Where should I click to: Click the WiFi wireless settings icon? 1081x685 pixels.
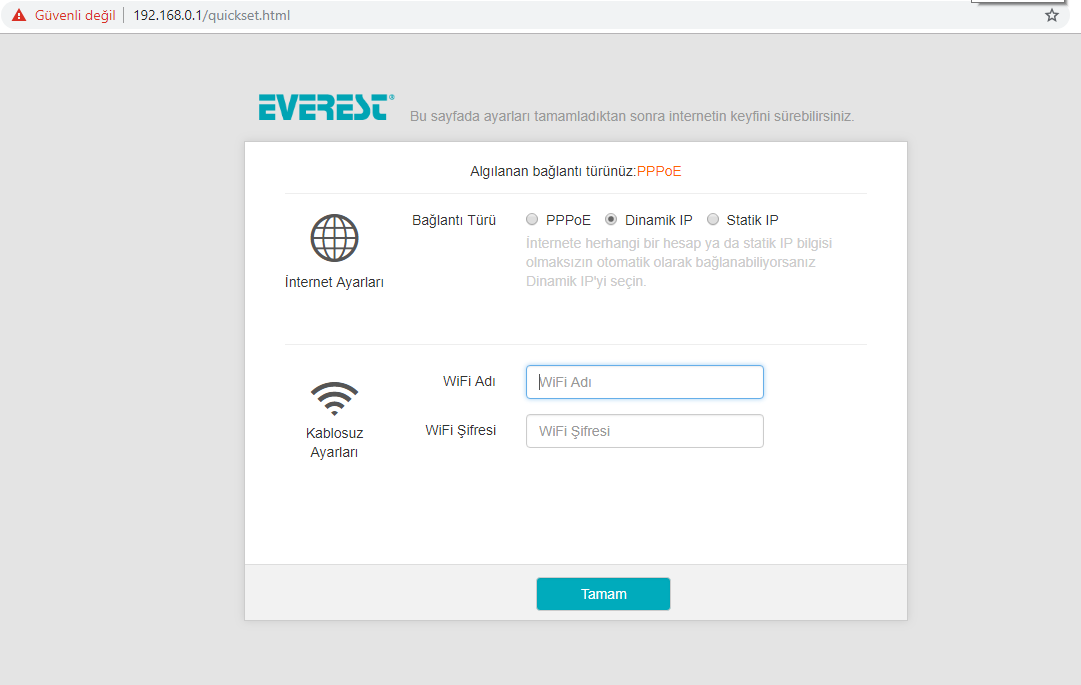click(334, 398)
